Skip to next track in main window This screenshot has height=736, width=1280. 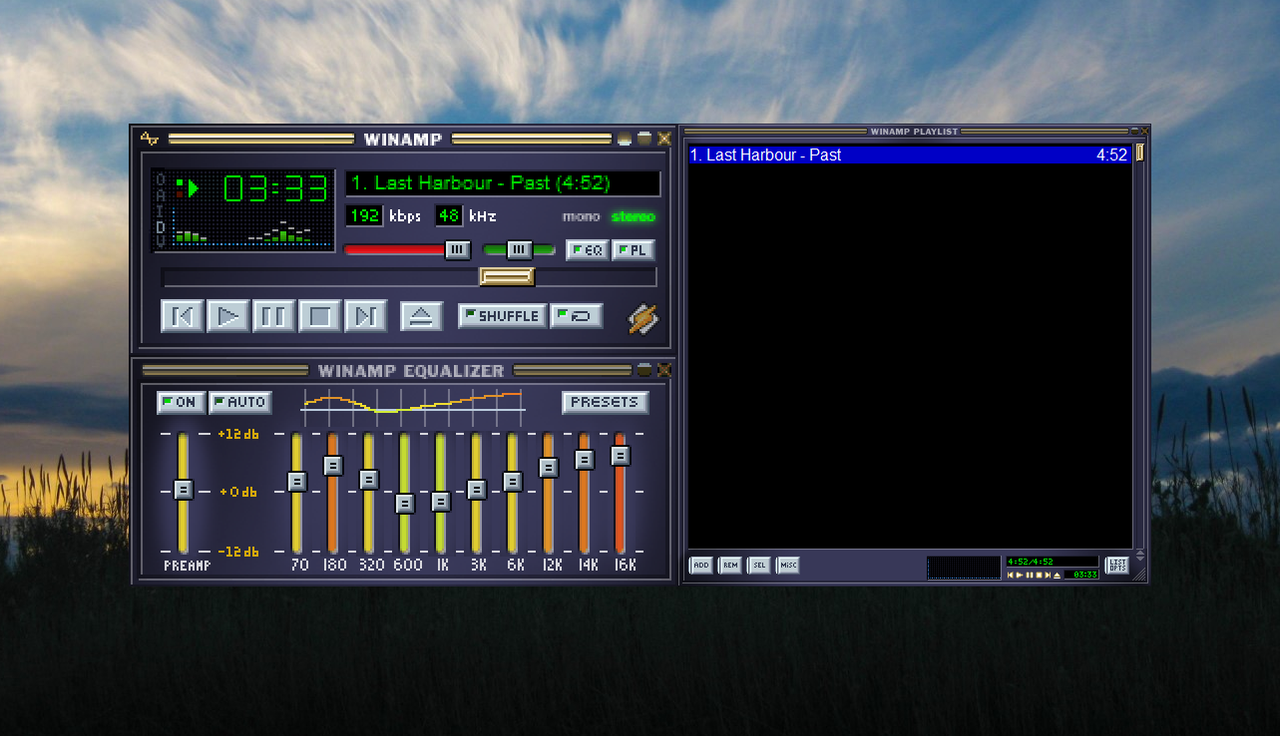point(366,316)
